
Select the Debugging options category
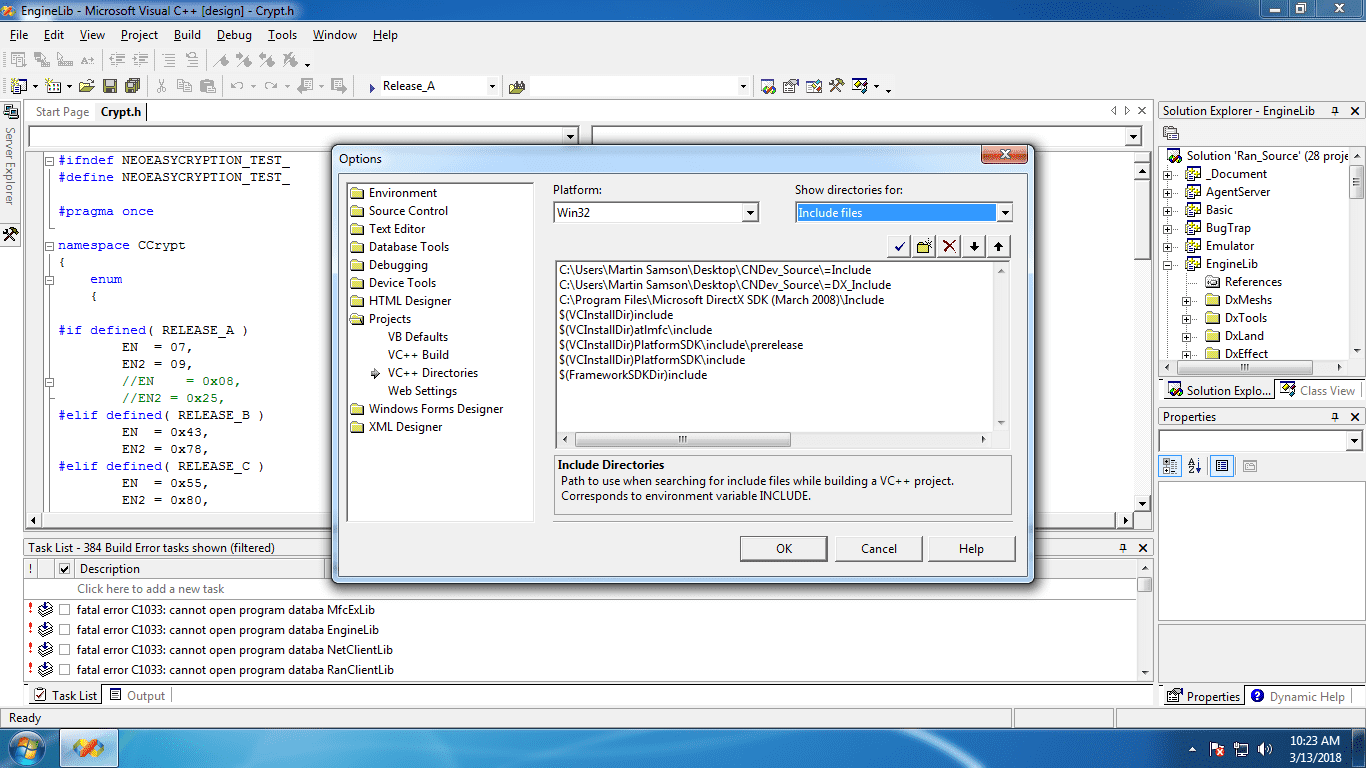coord(398,265)
